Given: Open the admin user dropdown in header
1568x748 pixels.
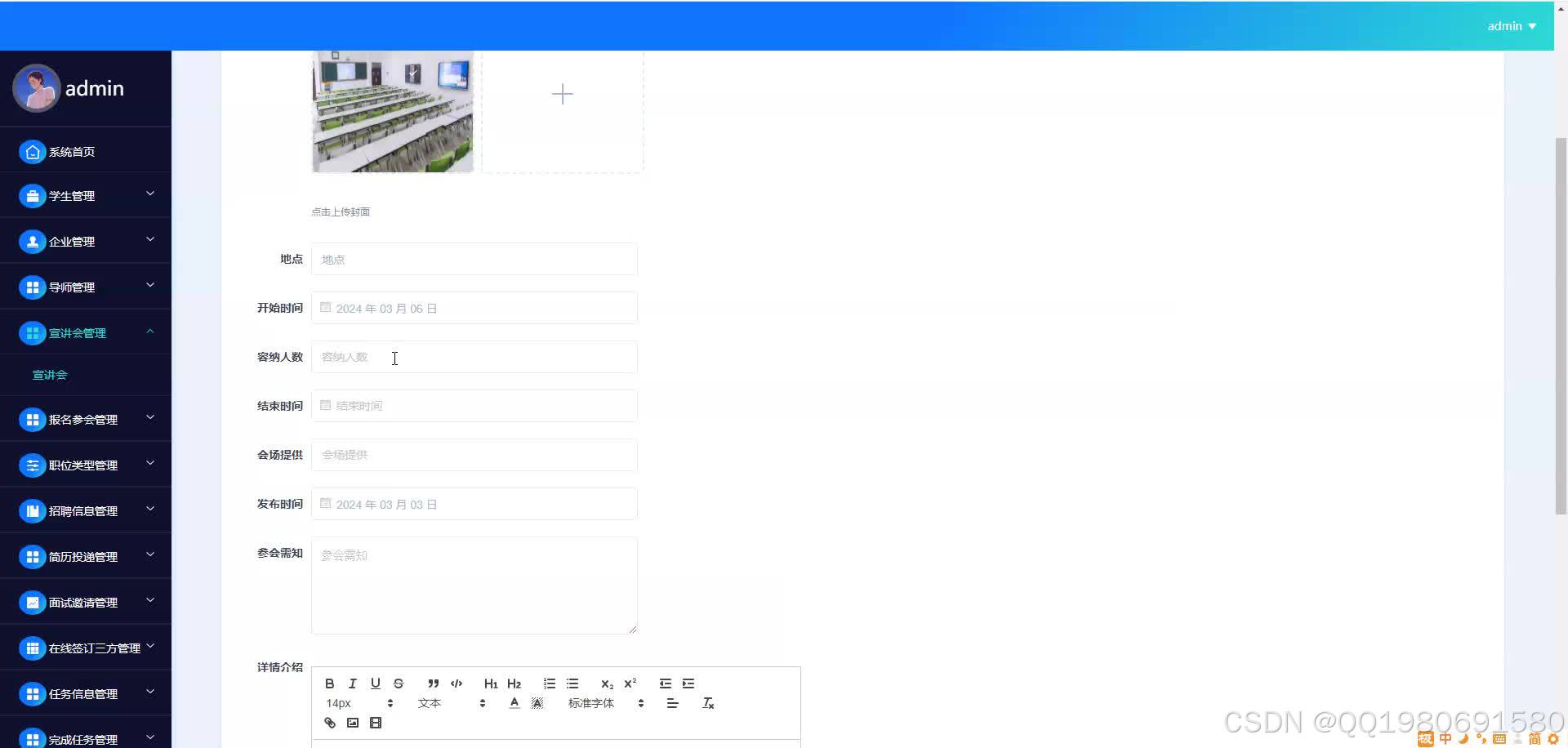Looking at the screenshot, I should pyautogui.click(x=1512, y=26).
